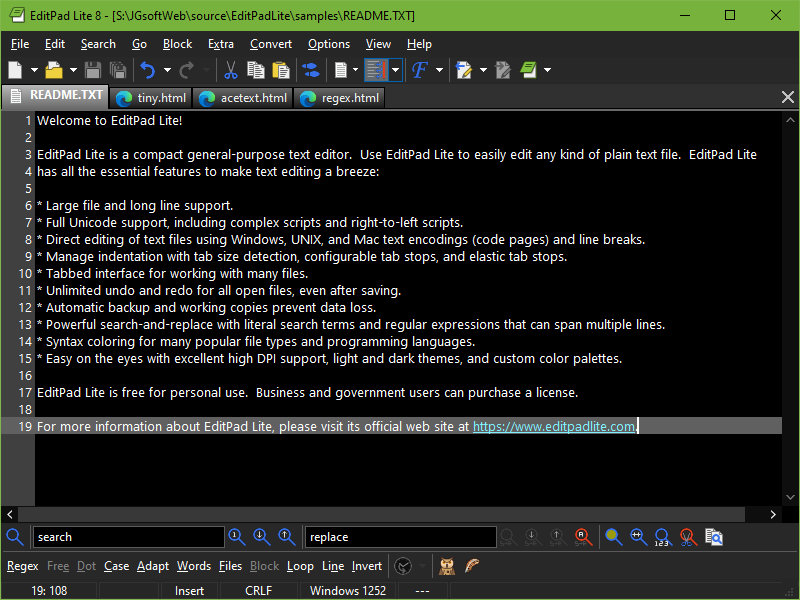Click the Redo arrow icon
The image size is (800, 600).
(x=187, y=70)
